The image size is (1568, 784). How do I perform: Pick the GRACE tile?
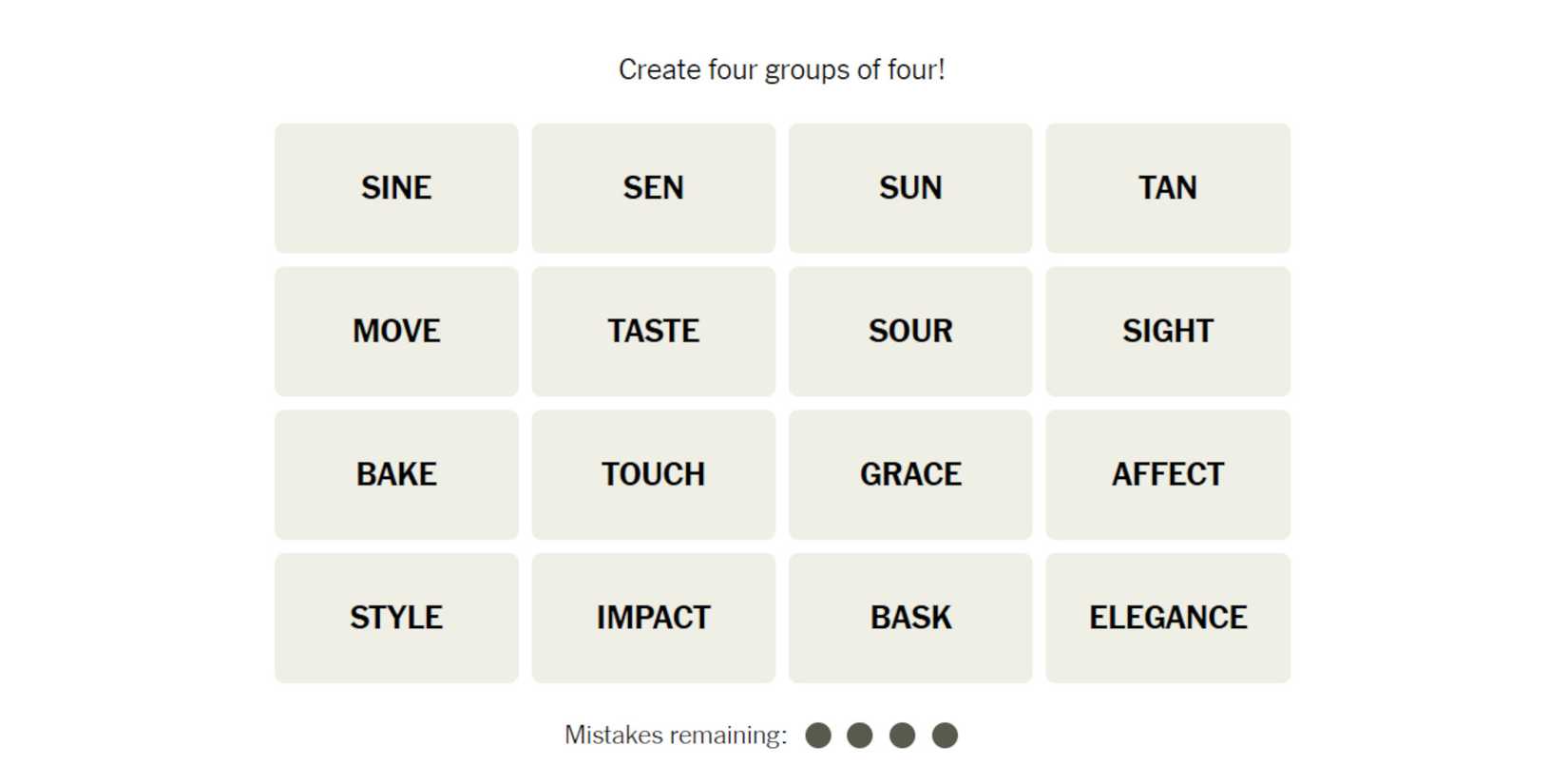pos(910,475)
